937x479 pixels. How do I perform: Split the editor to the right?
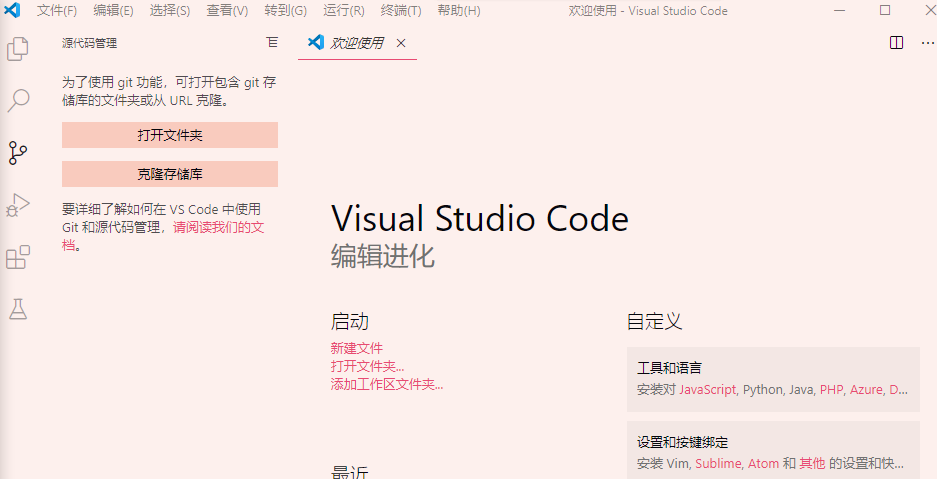pyautogui.click(x=896, y=43)
